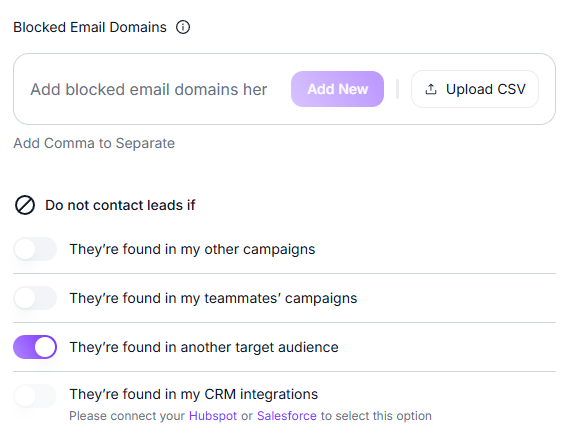Click the info icon beside Blocked Email Domains

pyautogui.click(x=183, y=27)
